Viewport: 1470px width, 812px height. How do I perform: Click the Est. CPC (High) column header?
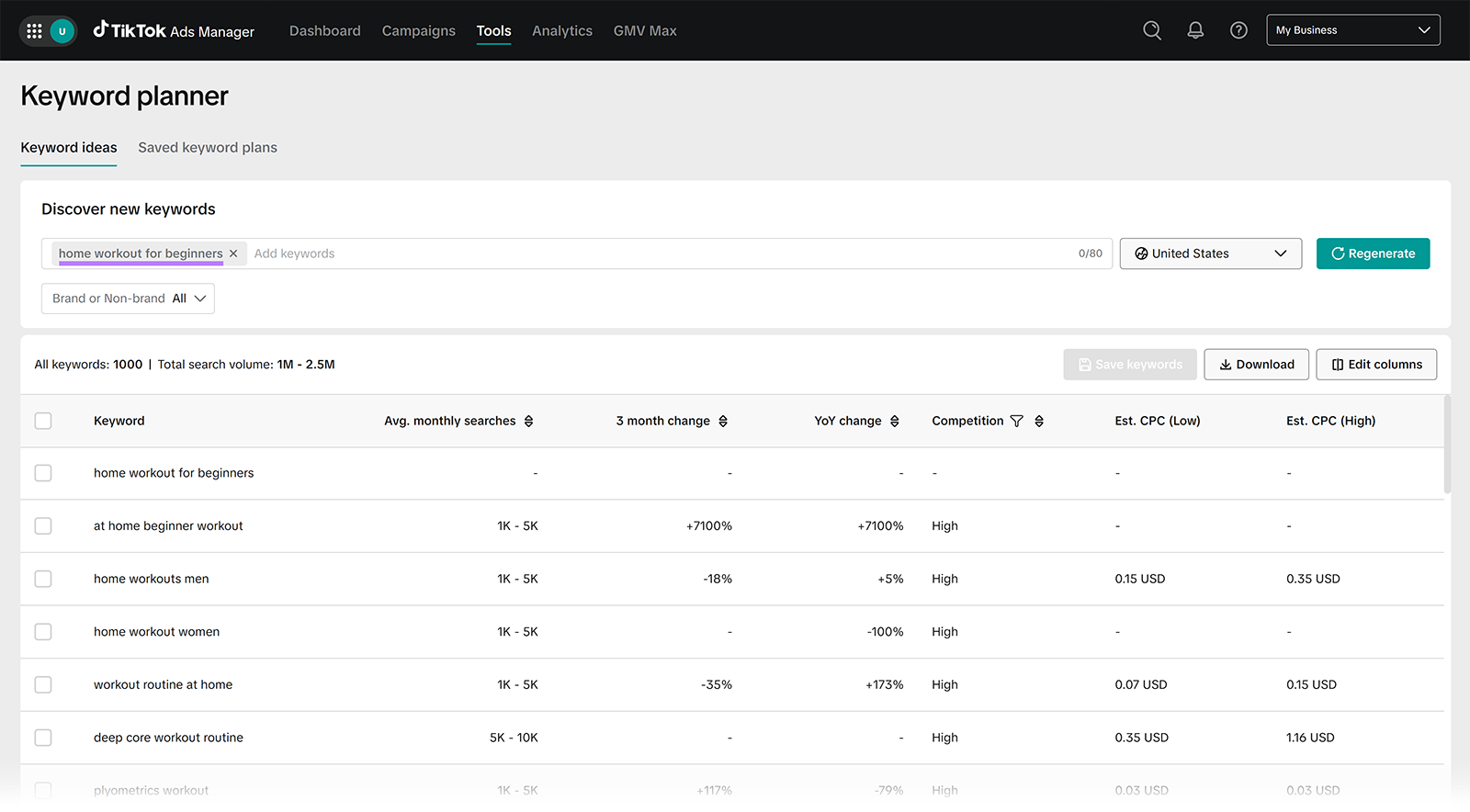[x=1330, y=421]
